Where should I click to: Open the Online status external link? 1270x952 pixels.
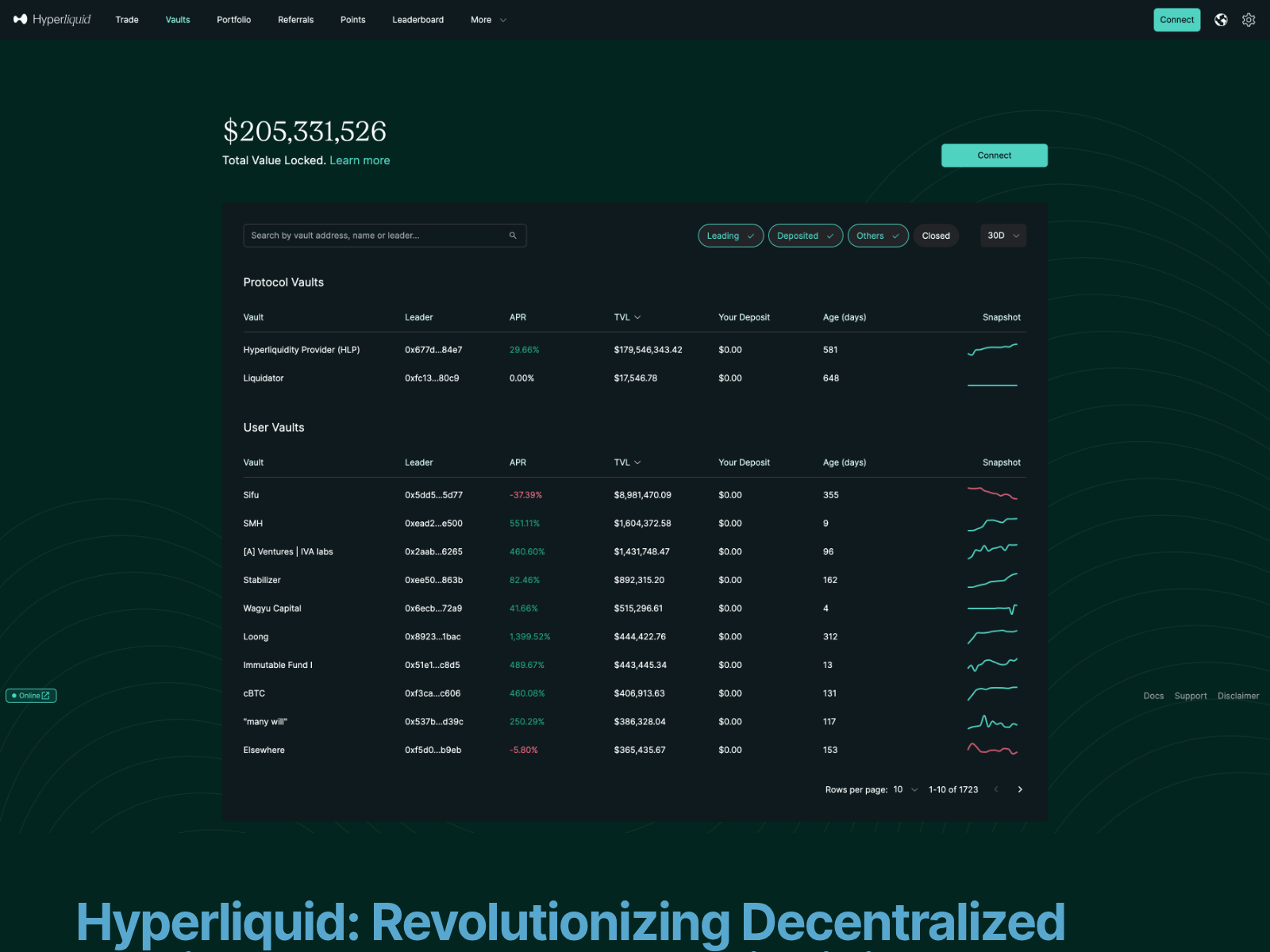(31, 696)
